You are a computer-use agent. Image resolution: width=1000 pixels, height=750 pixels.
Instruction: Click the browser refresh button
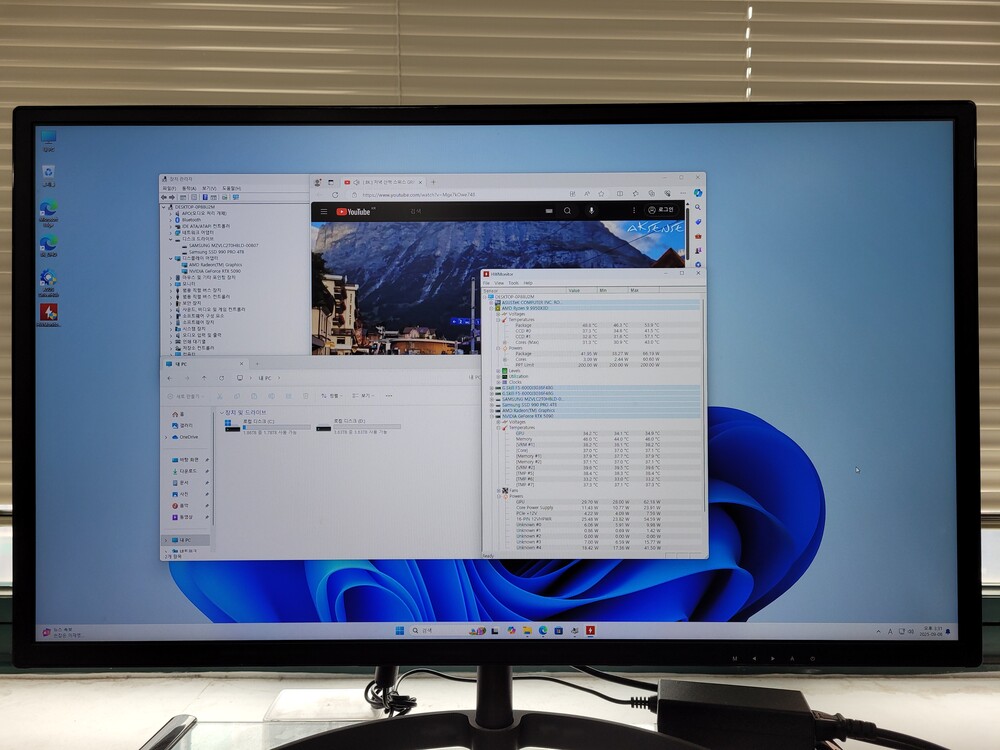[335, 195]
